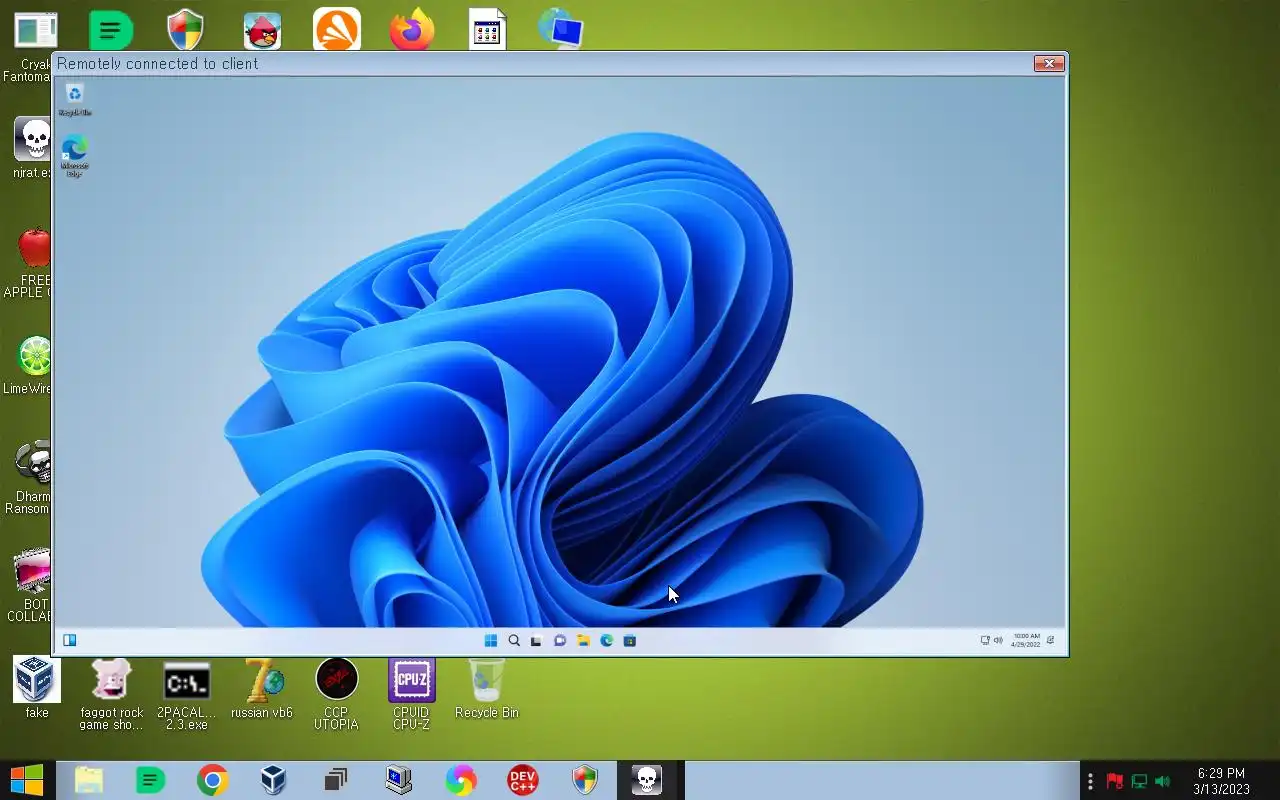The width and height of the screenshot is (1280, 800).
Task: Select the 2PACAL 2.3.exe desktop icon
Action: (187, 695)
